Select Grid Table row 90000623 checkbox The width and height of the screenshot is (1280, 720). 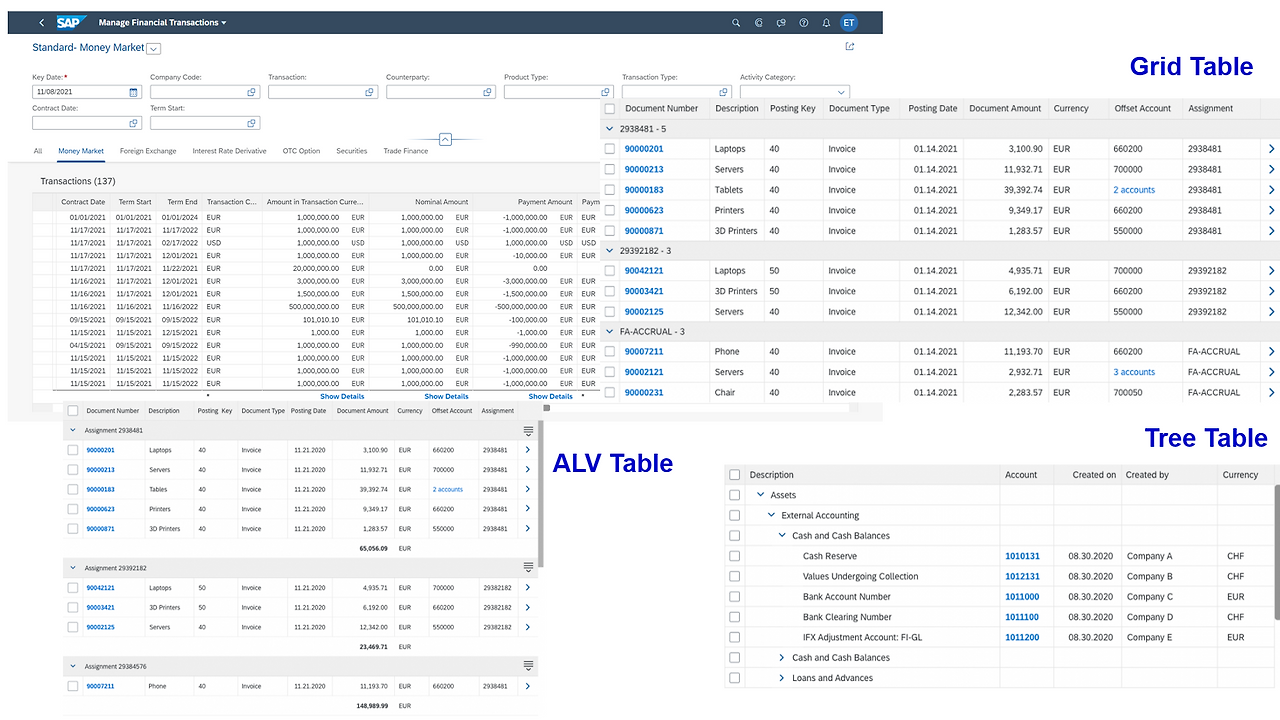(x=610, y=210)
